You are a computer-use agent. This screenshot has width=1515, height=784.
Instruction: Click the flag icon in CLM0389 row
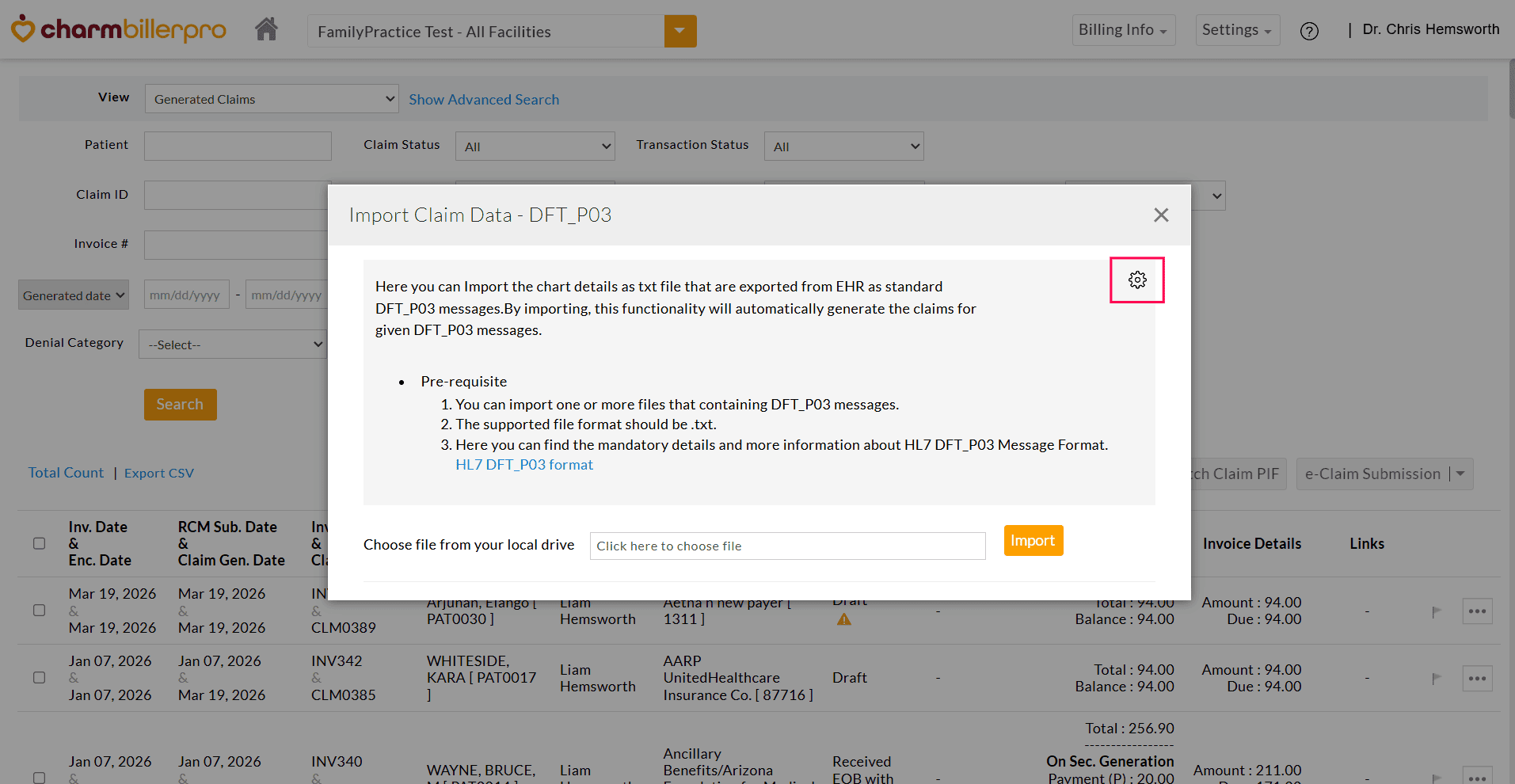pos(1436,611)
